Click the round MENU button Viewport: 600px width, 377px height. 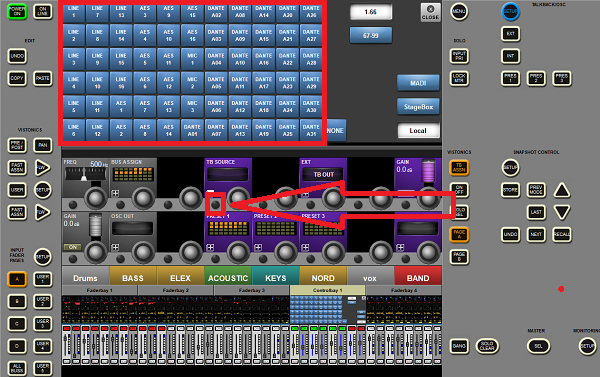coord(459,11)
